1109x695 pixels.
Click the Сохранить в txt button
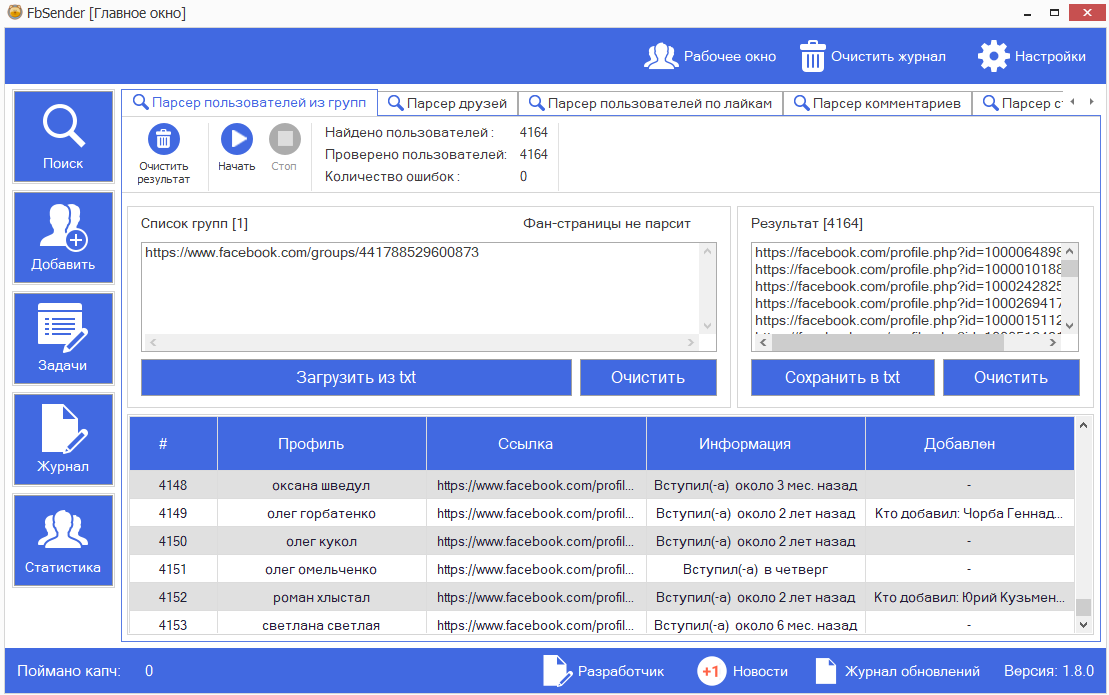842,378
